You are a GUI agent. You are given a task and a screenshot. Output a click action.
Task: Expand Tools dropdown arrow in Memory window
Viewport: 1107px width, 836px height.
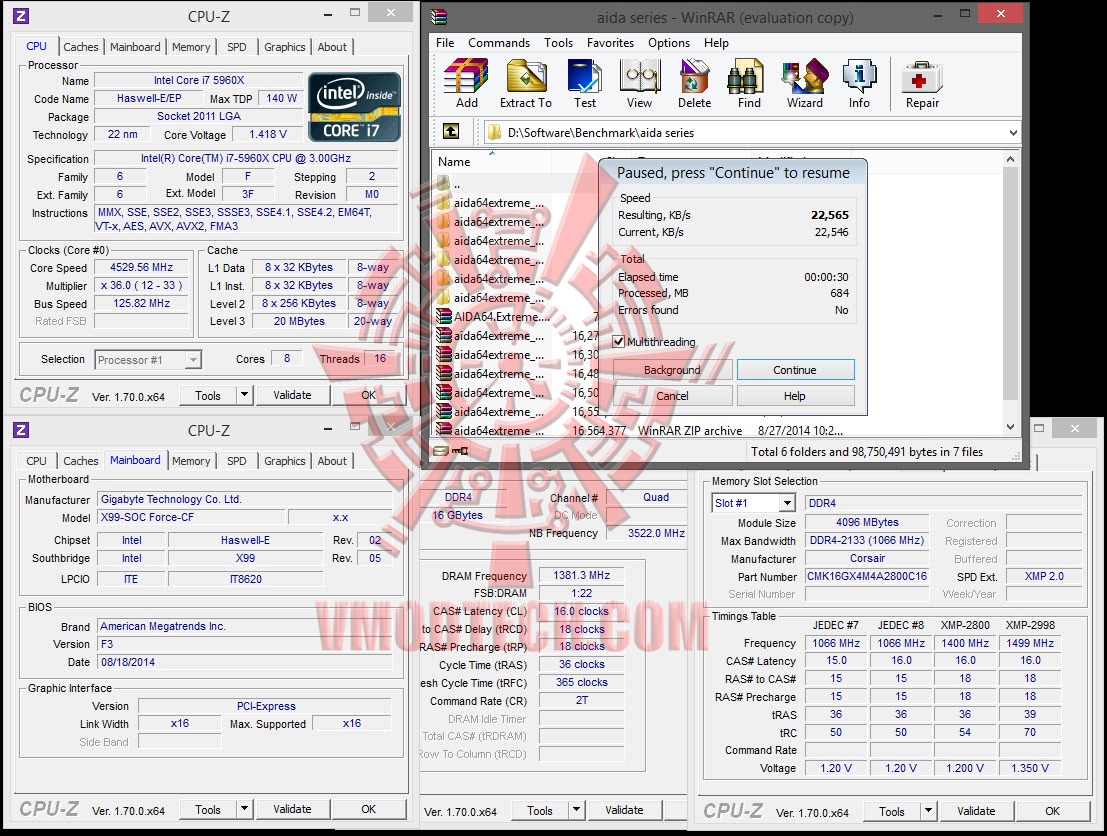click(576, 810)
